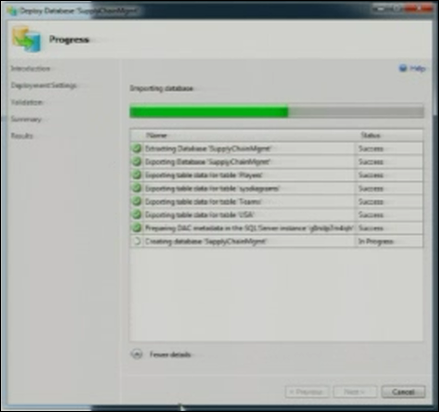The height and width of the screenshot is (412, 439).
Task: Select 'Exporting table data for table USA' text
Action: 199,215
